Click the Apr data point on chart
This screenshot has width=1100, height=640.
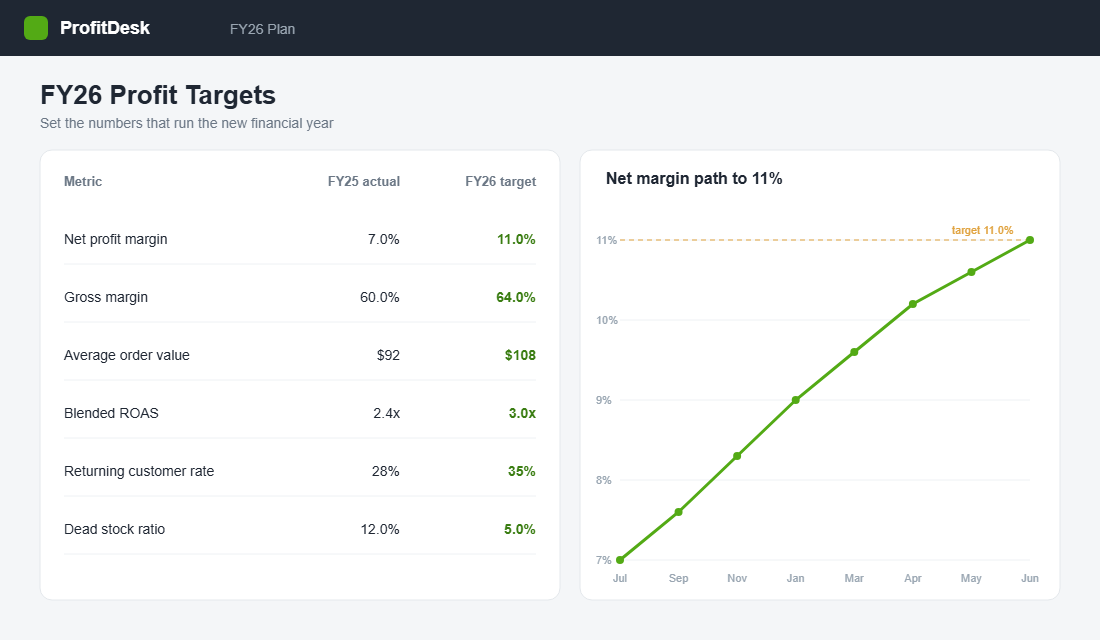[x=913, y=304]
